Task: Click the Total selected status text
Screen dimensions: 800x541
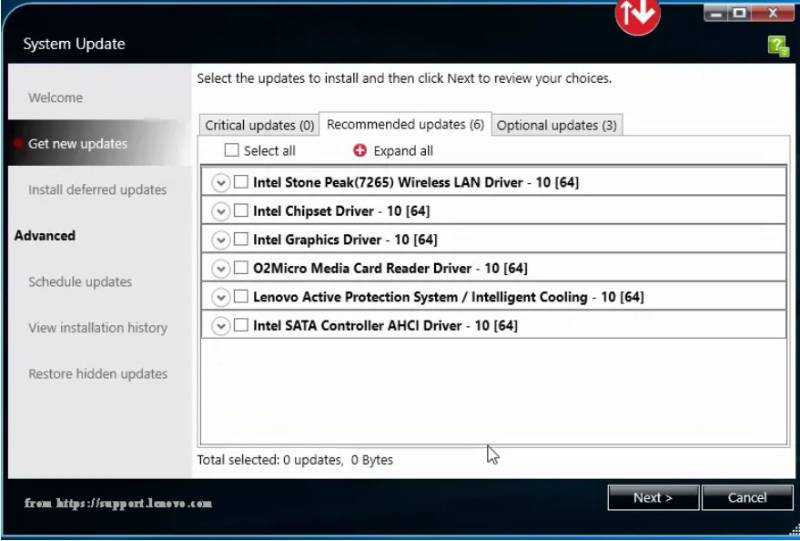Action: tap(295, 459)
